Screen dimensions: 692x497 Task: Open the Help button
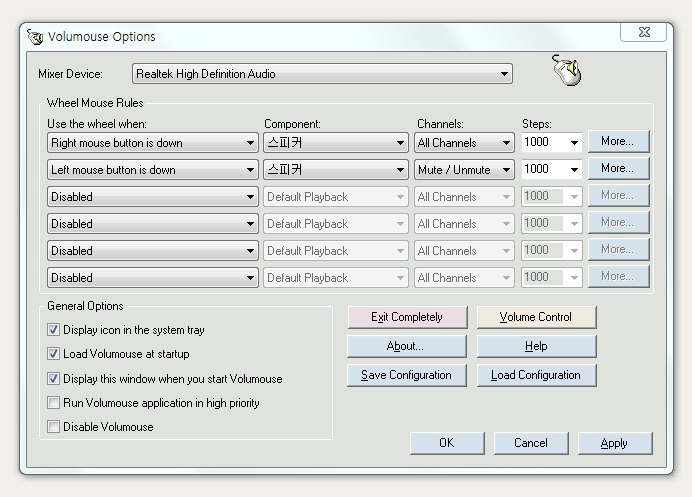(x=536, y=346)
